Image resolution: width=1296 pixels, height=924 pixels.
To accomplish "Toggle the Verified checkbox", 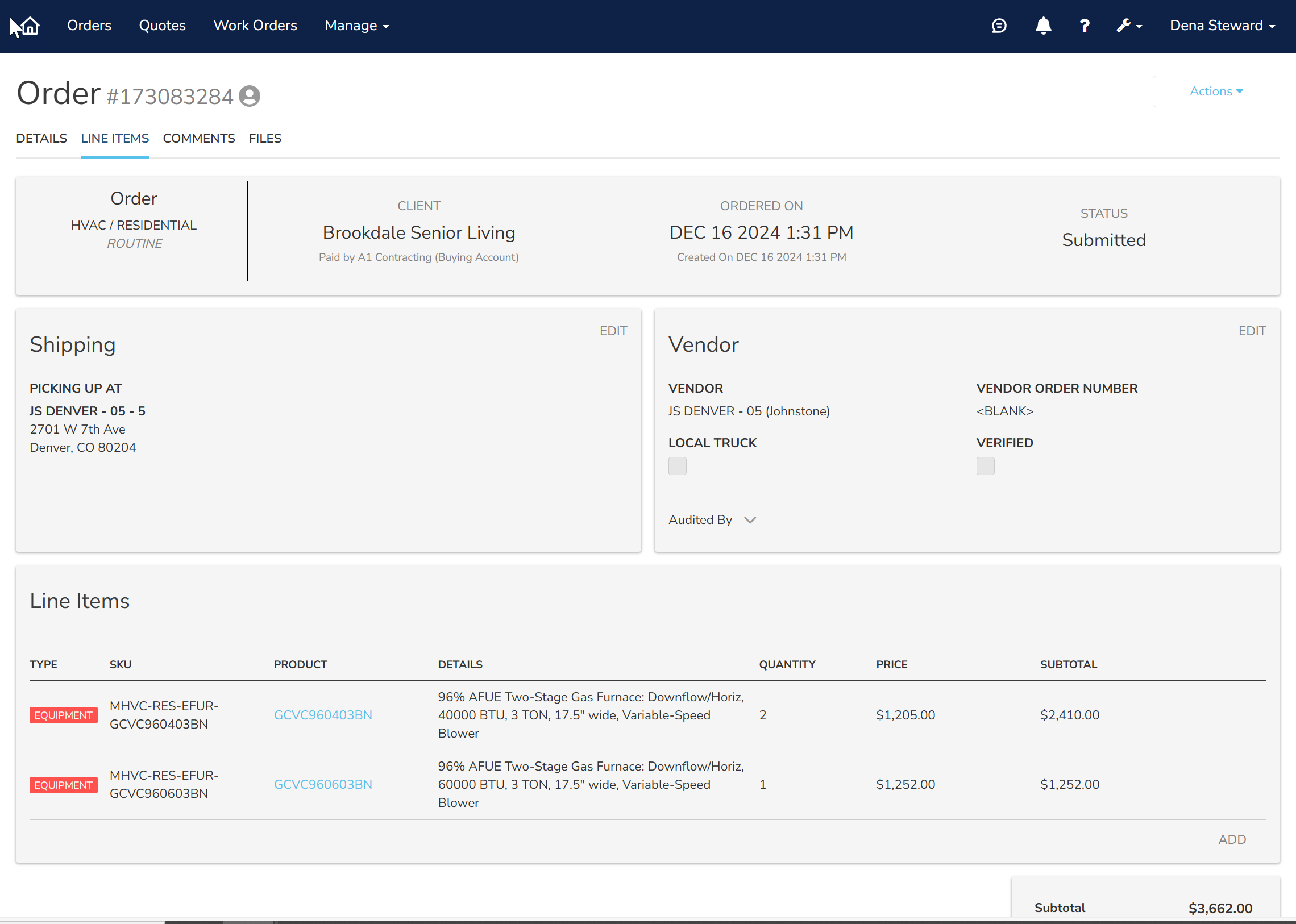I will click(x=985, y=466).
